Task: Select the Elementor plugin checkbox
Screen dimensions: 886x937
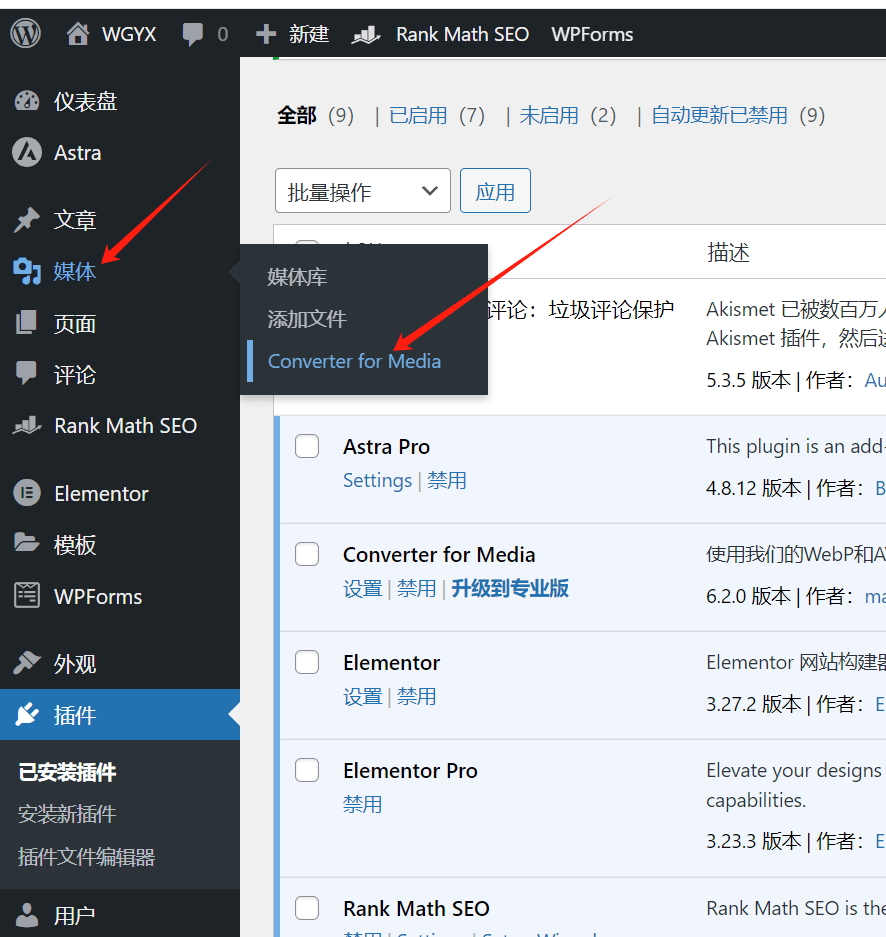Action: coord(307,662)
